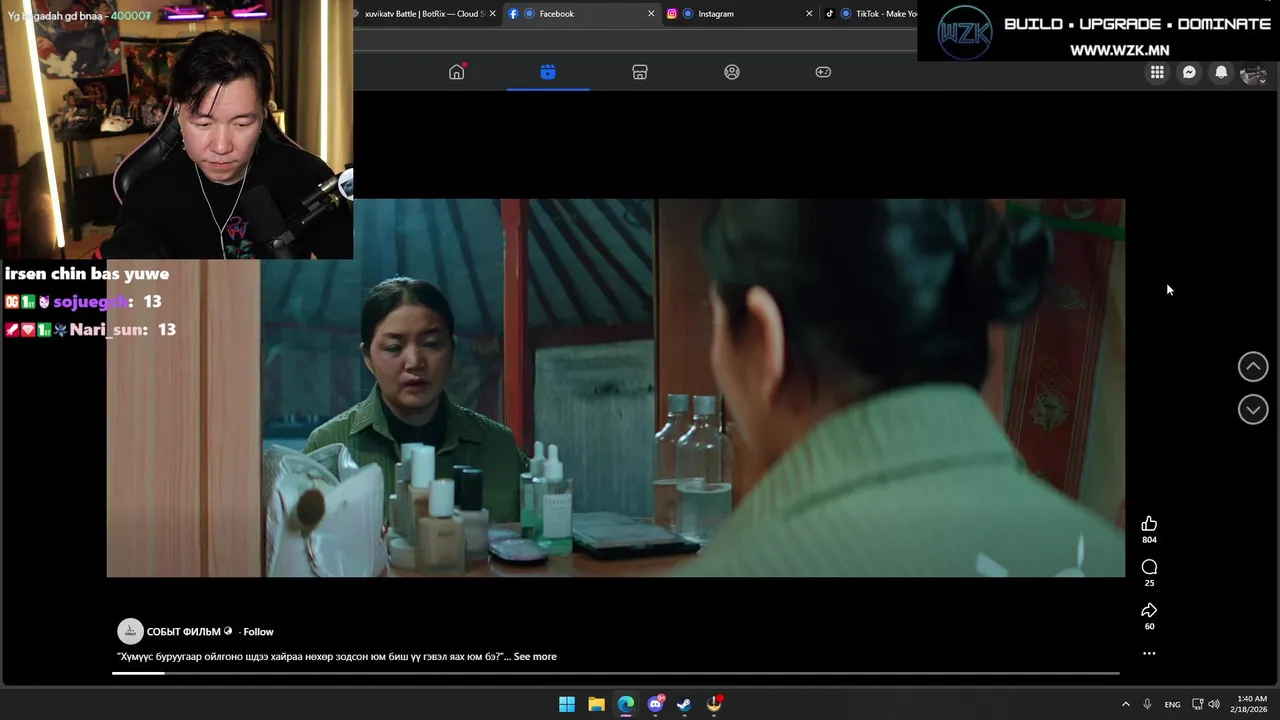Screen dimensions: 1280x720
Task: Switch the ENG input language
Action: [1172, 705]
